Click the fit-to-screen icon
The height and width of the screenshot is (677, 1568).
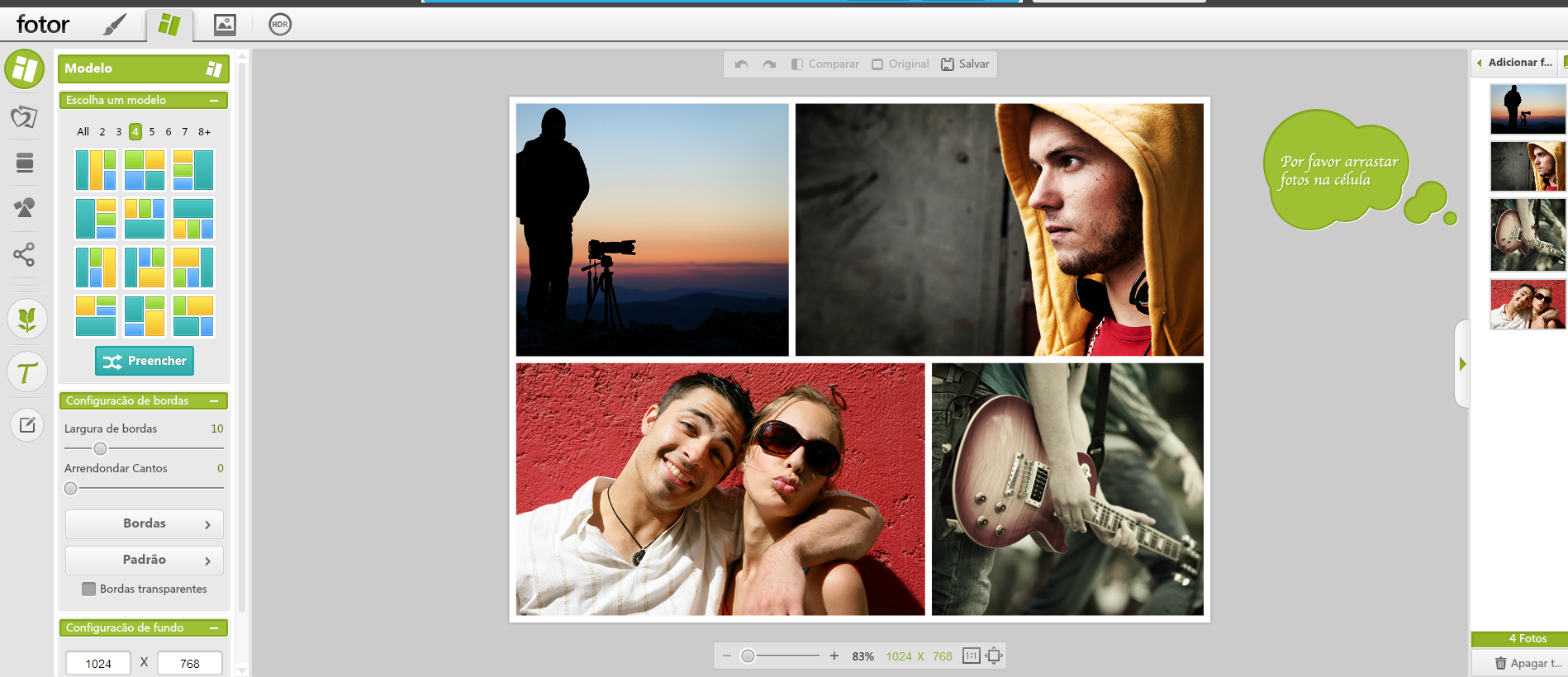994,656
